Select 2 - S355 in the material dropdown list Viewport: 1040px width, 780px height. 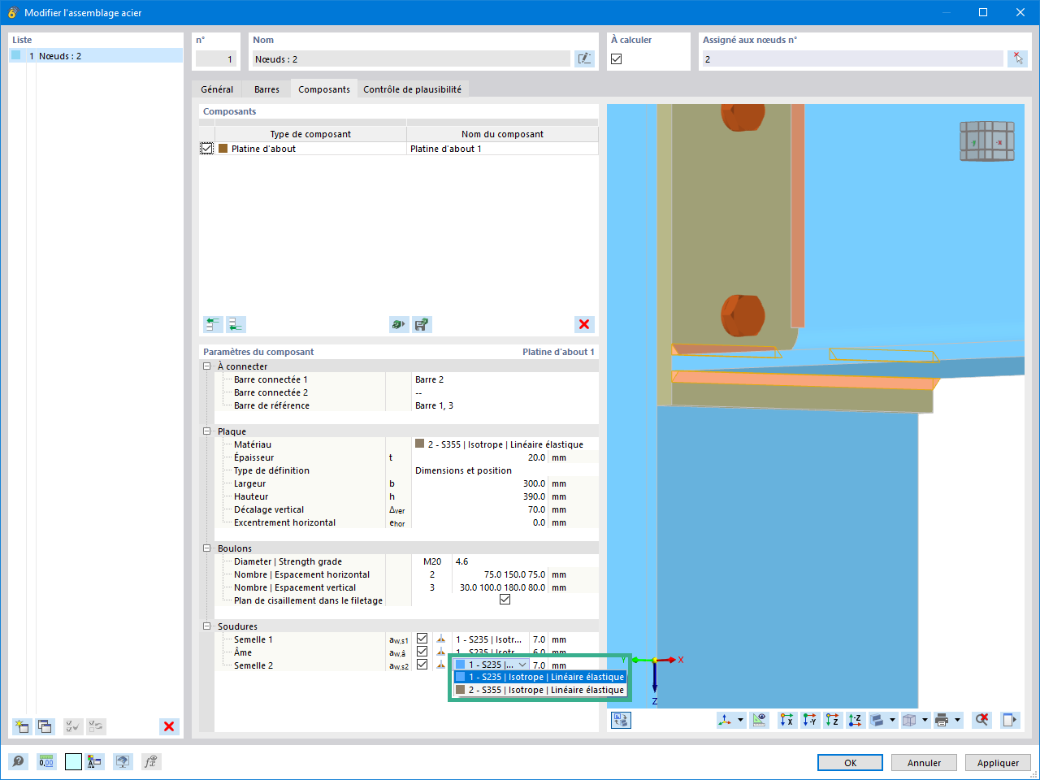tap(539, 690)
